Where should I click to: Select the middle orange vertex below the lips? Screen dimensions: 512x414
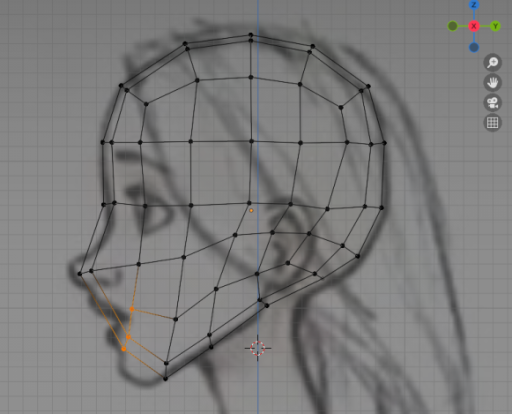pyautogui.click(x=128, y=337)
